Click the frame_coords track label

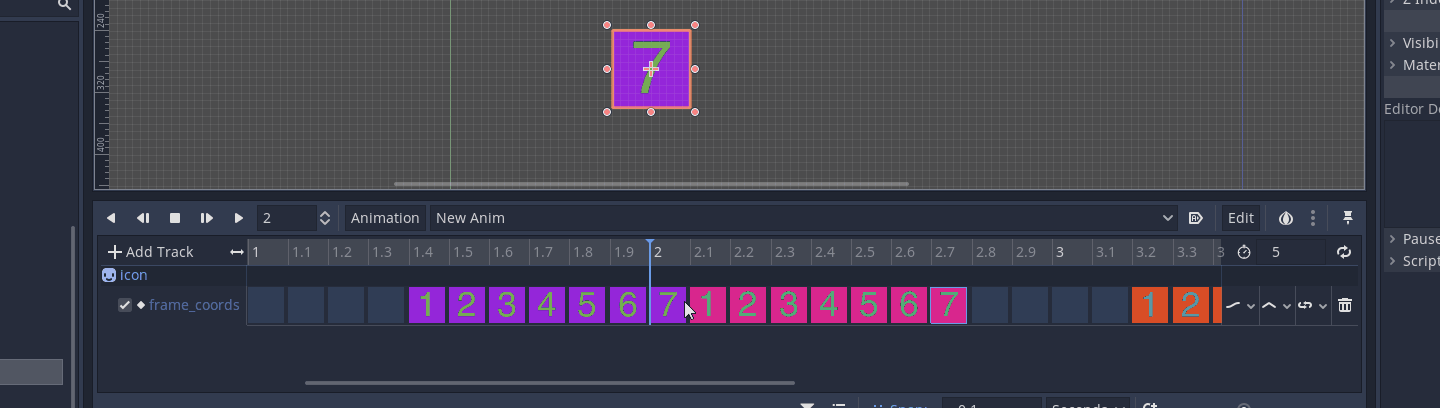point(194,305)
